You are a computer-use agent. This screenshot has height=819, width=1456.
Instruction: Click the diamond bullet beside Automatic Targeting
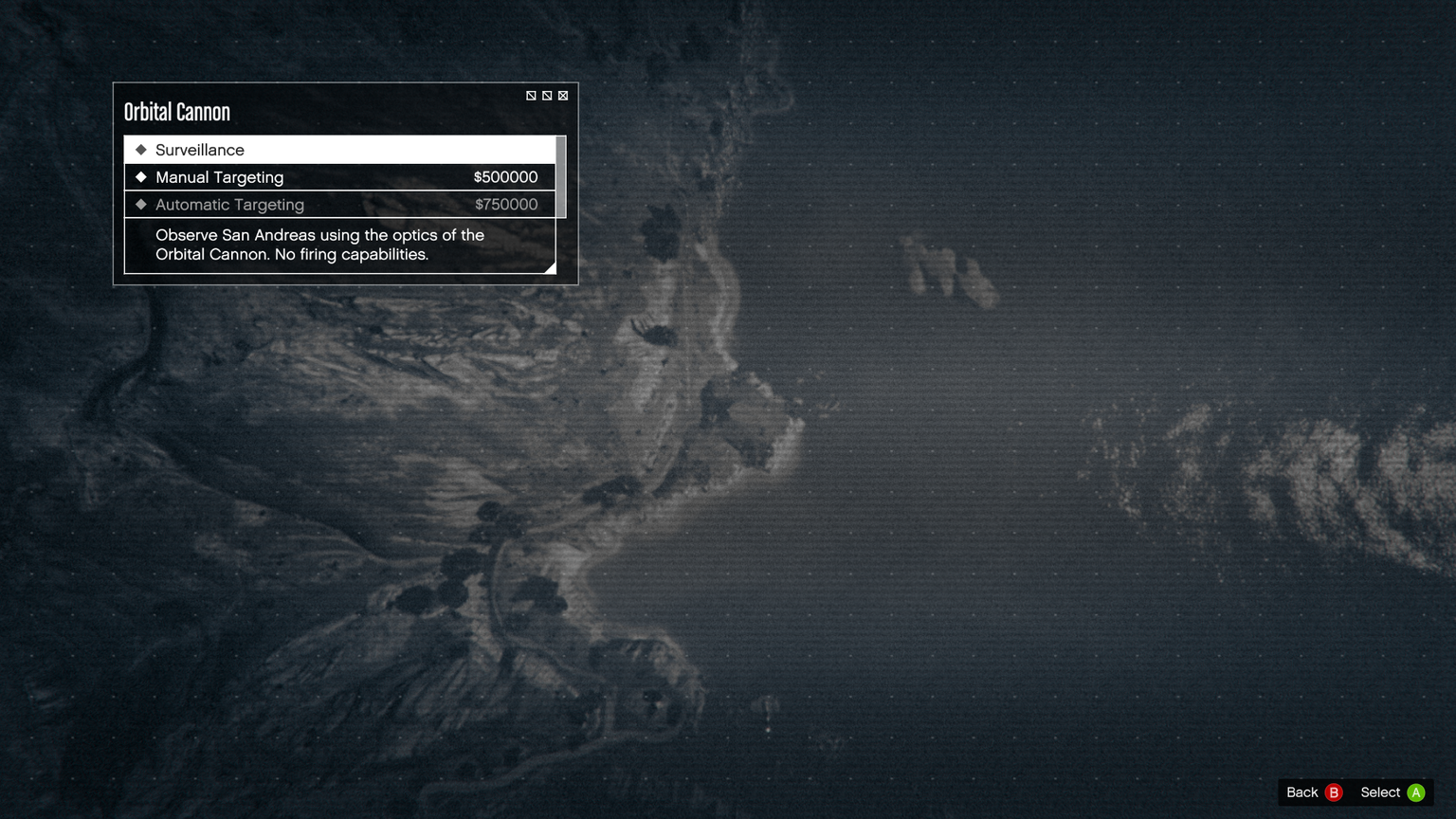(x=141, y=205)
